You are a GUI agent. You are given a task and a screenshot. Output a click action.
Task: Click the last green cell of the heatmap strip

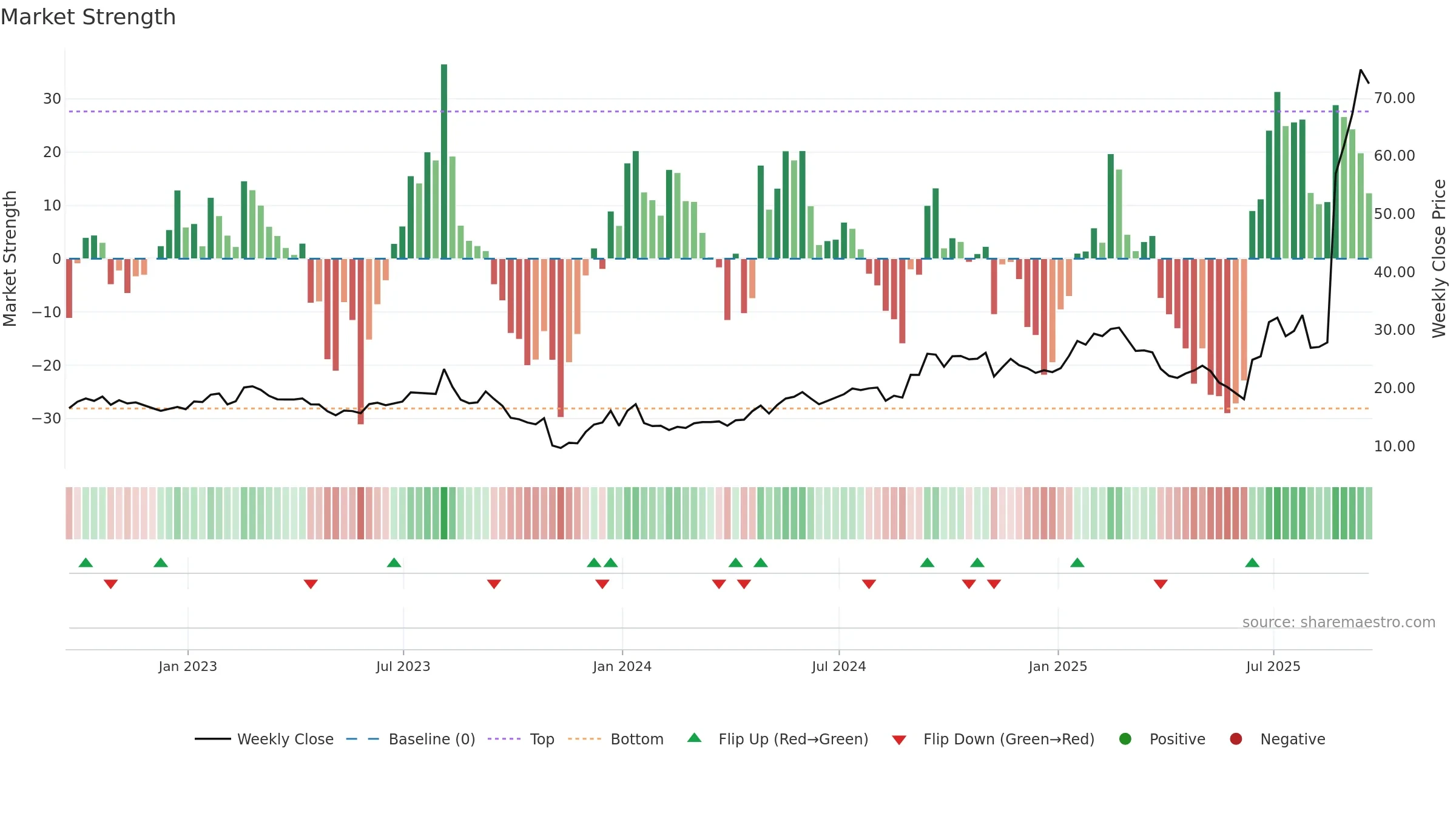[1369, 513]
